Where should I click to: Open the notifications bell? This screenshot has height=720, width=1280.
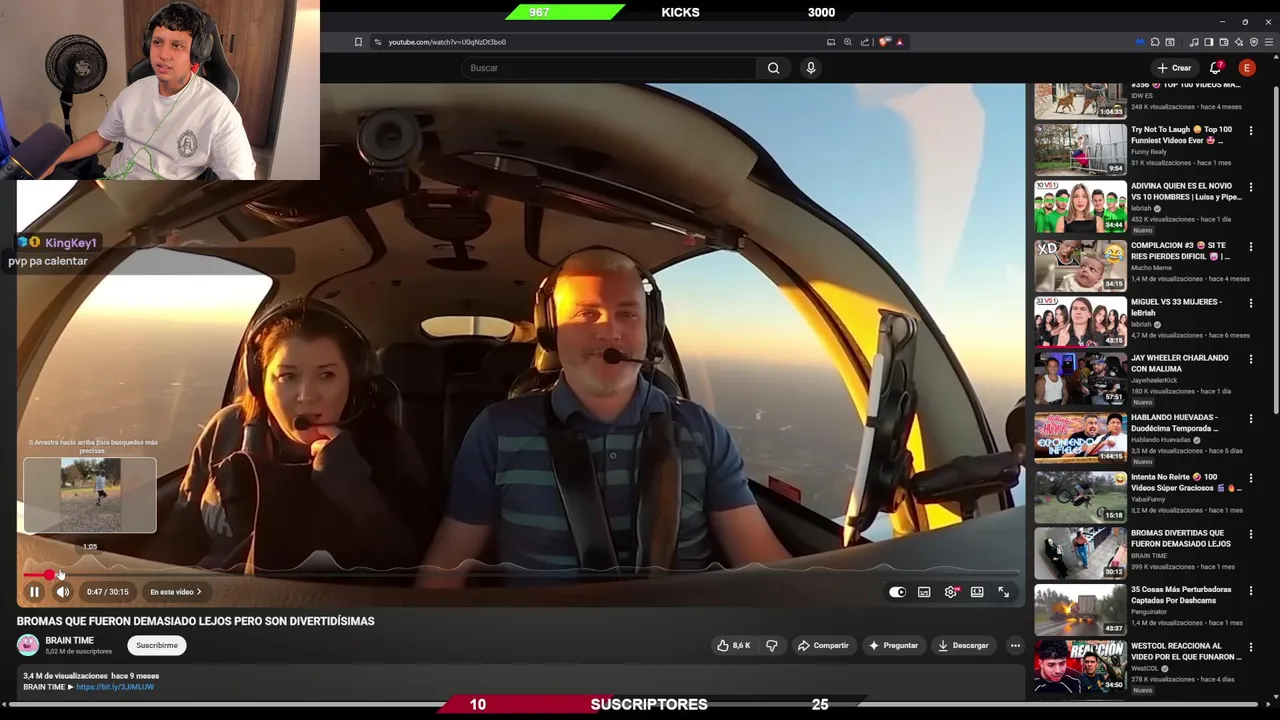pos(1216,68)
